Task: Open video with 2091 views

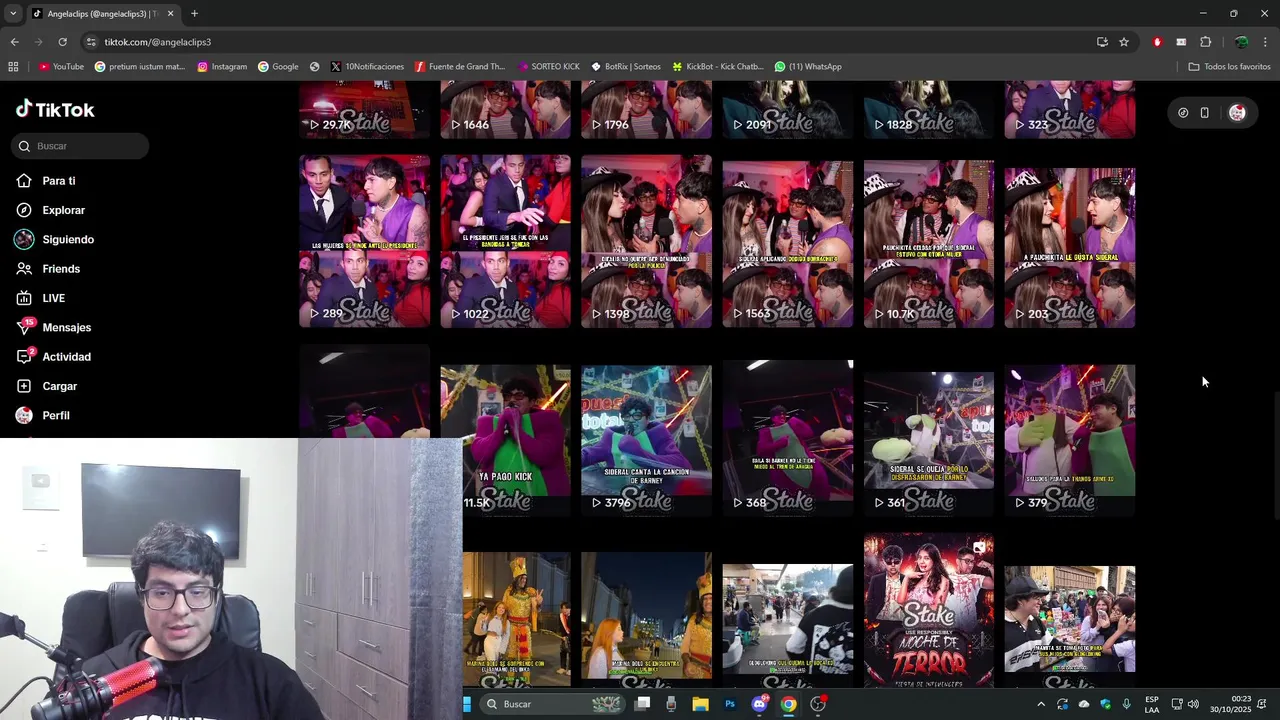Action: tap(788, 110)
